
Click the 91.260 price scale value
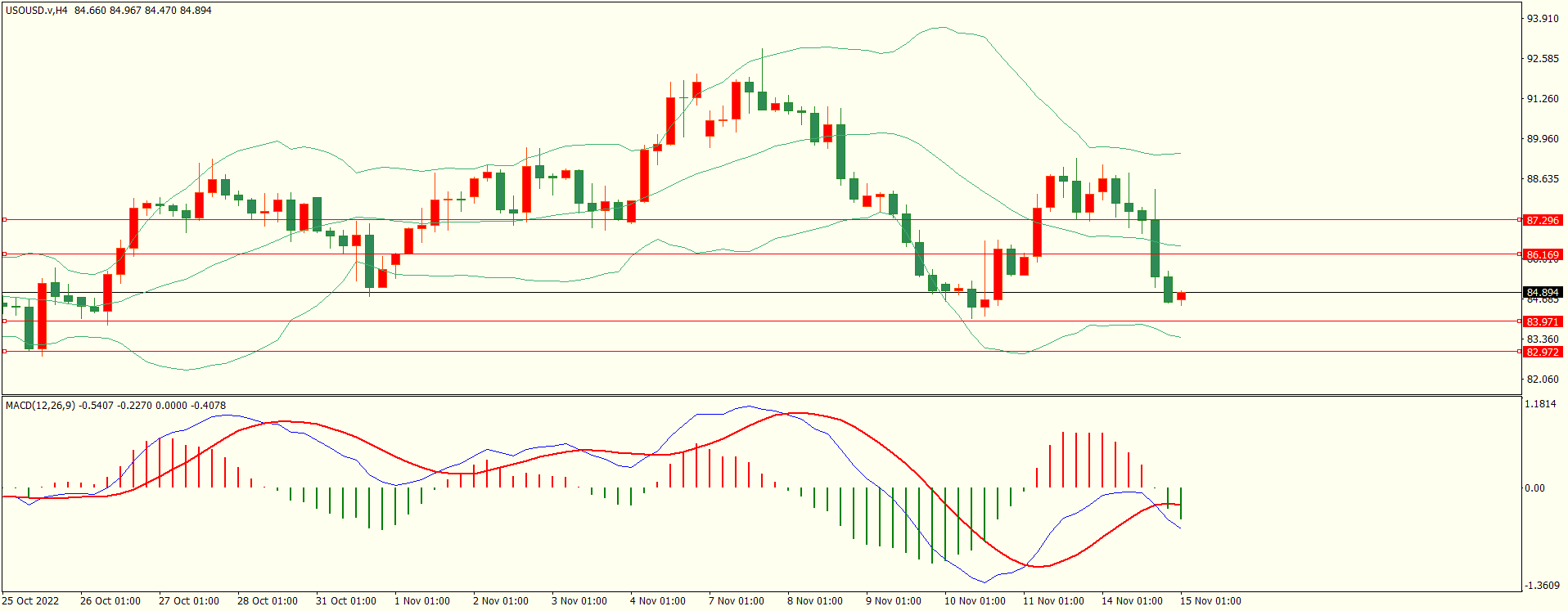pyautogui.click(x=1543, y=98)
